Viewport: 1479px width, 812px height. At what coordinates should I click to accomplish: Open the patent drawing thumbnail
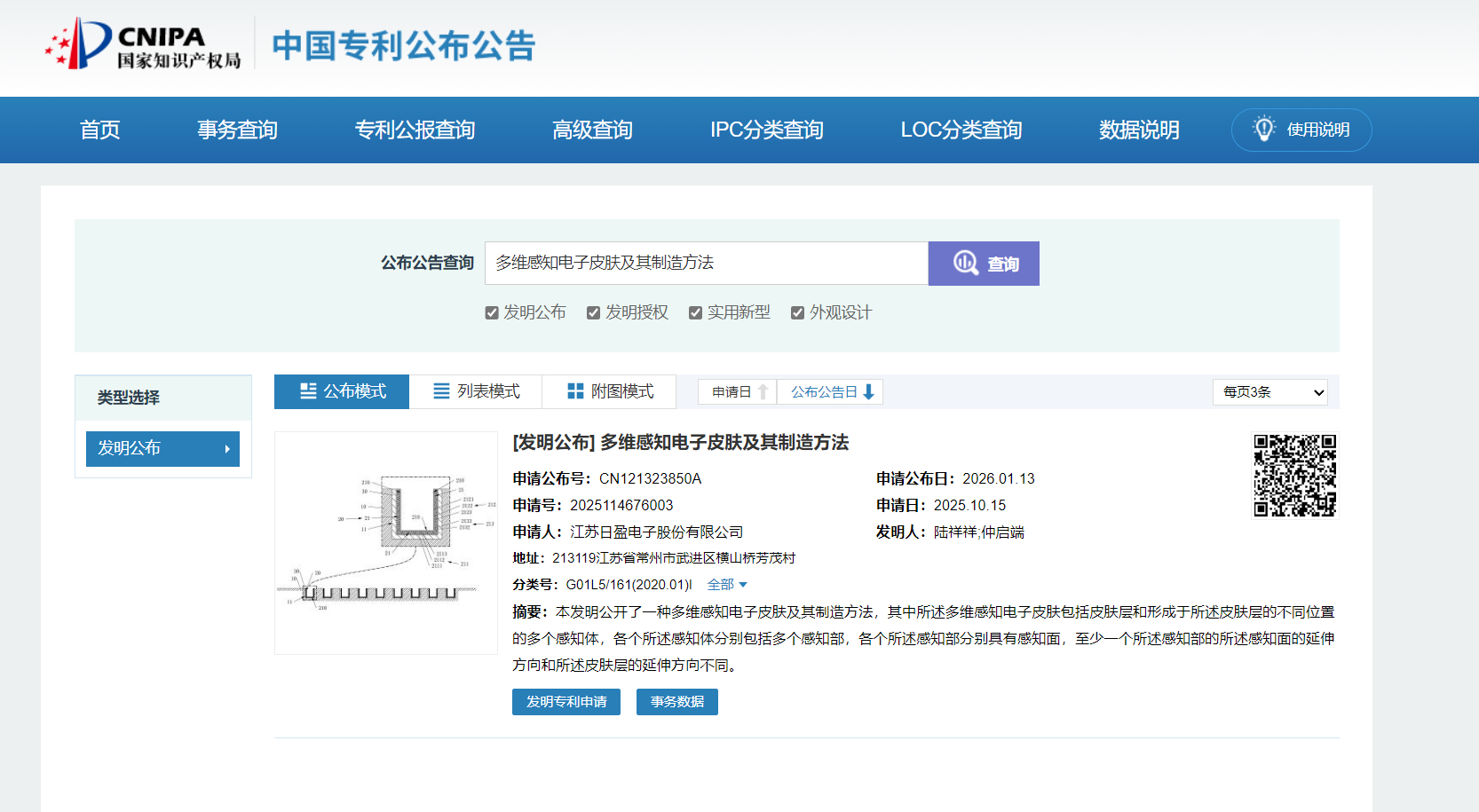tap(386, 543)
